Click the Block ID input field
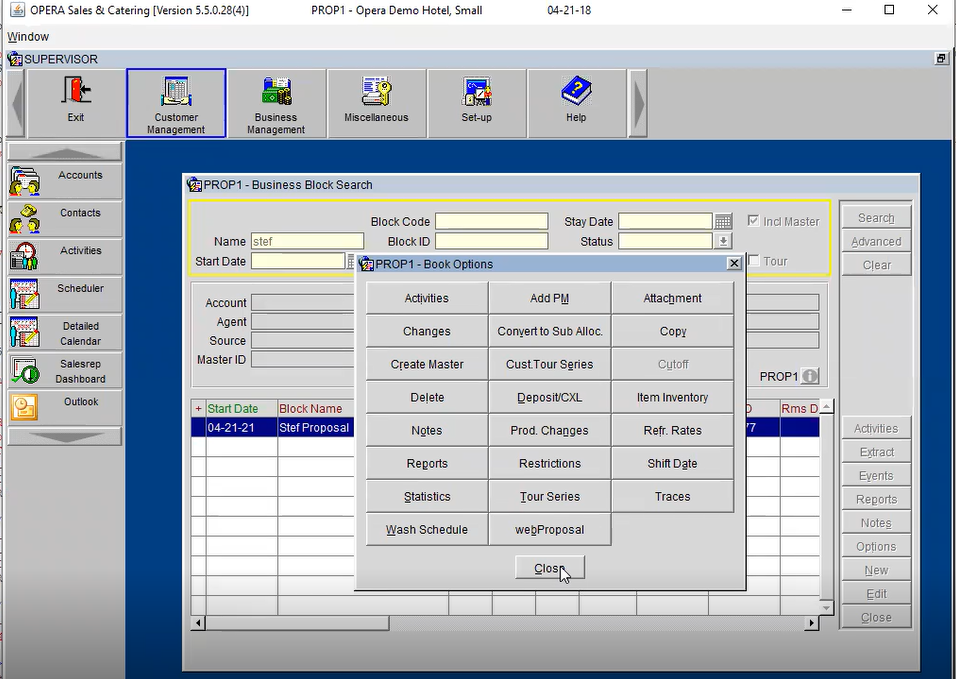This screenshot has height=679, width=956. coord(491,241)
